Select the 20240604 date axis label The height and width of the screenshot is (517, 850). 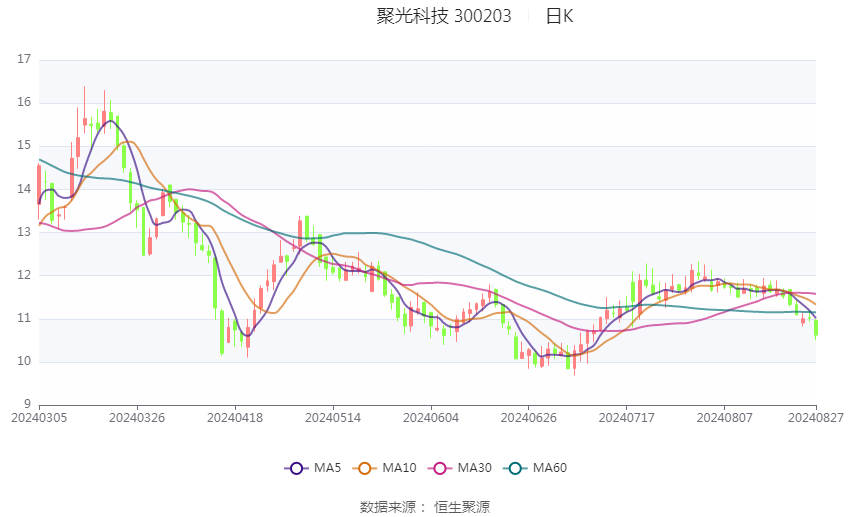coord(431,418)
